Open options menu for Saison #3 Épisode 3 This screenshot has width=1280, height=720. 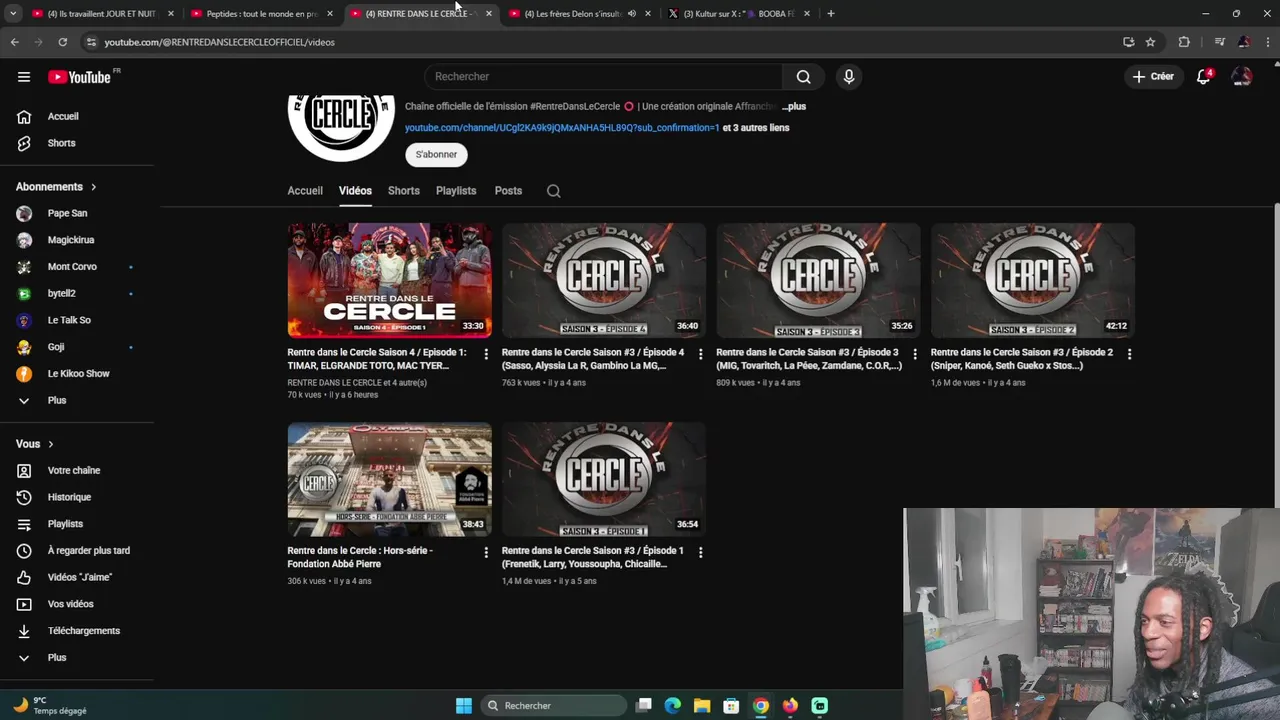pos(915,354)
